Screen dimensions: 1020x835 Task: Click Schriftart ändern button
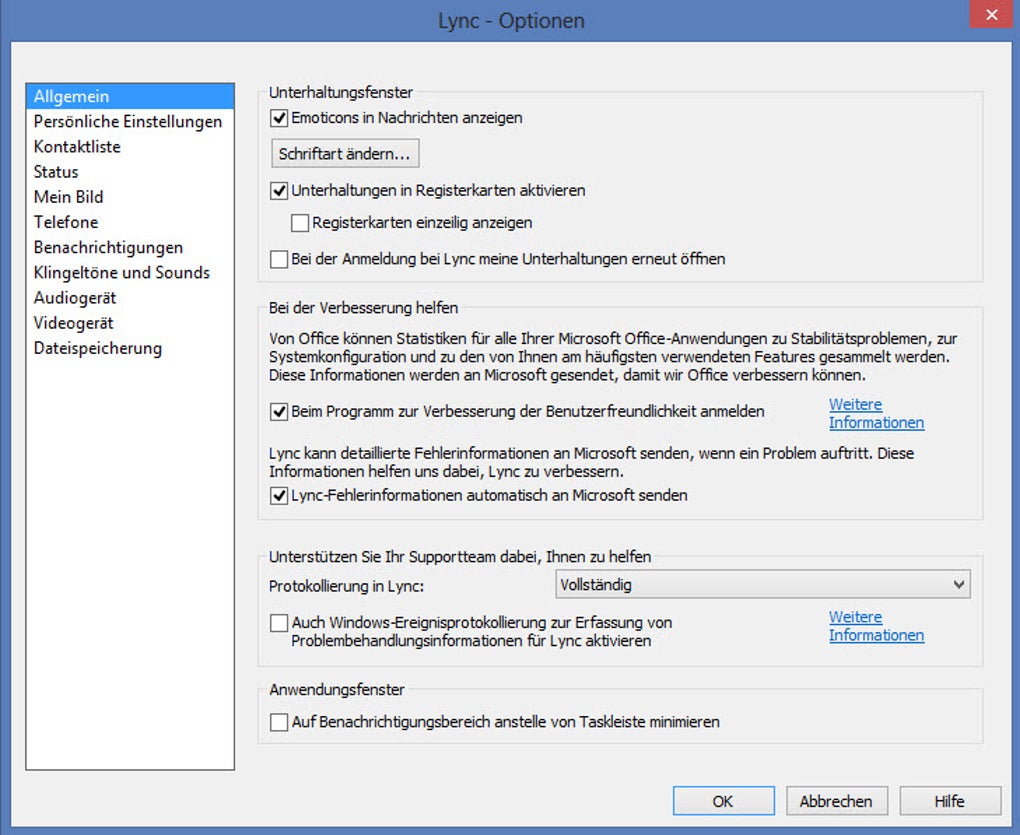[345, 153]
